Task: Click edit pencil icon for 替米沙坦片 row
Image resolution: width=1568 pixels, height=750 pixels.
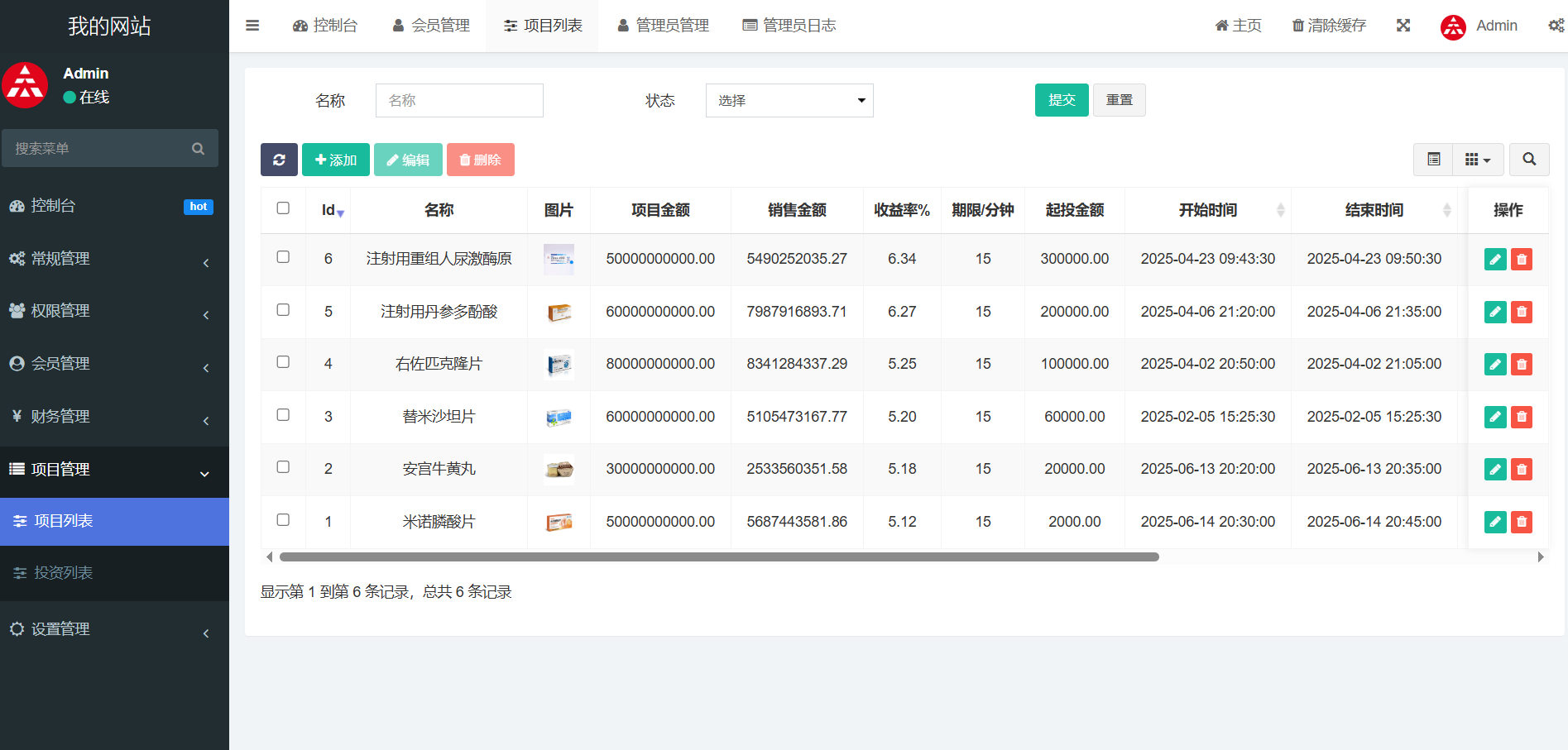Action: point(1494,417)
